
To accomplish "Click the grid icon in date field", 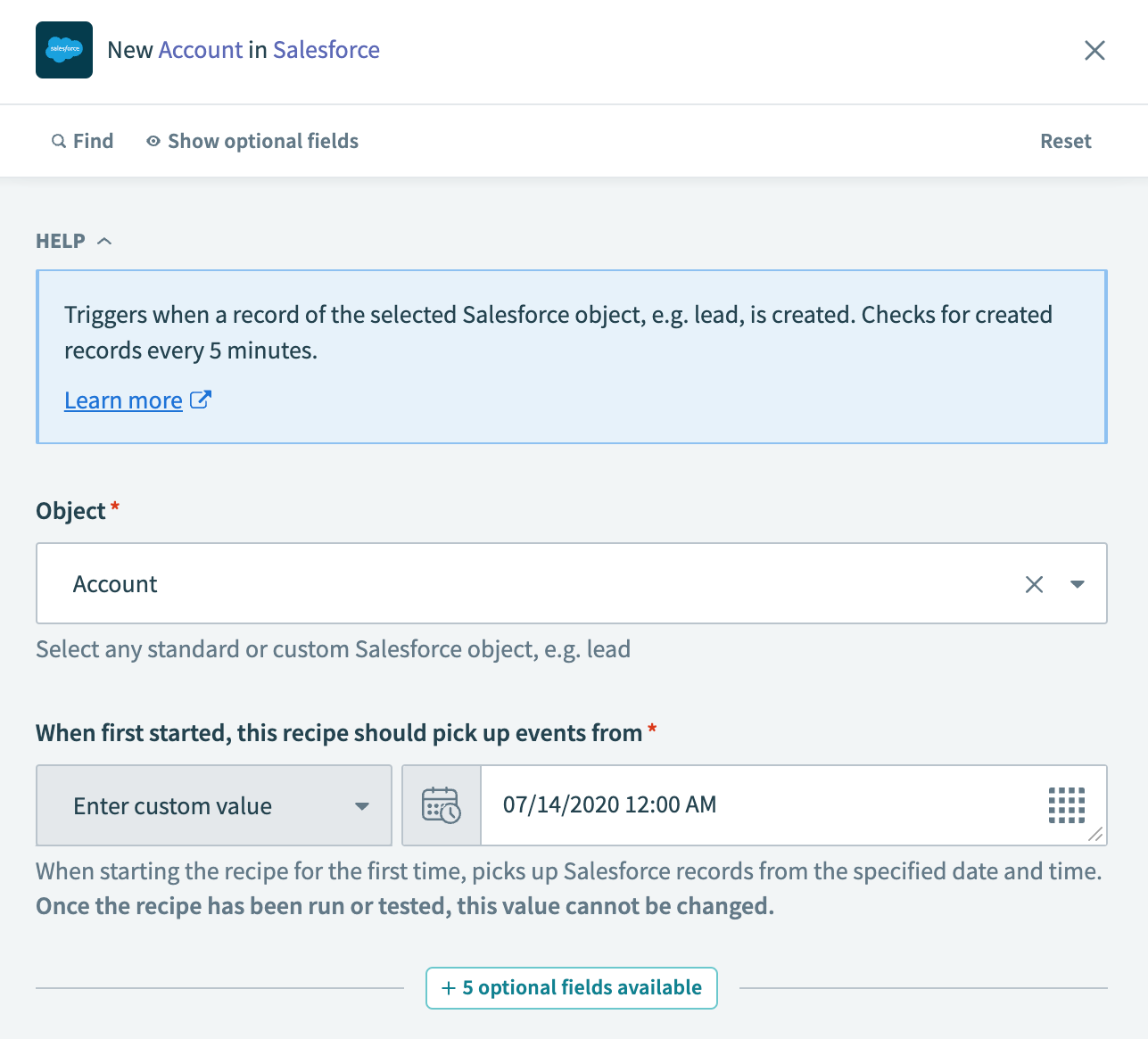I will (1066, 805).
